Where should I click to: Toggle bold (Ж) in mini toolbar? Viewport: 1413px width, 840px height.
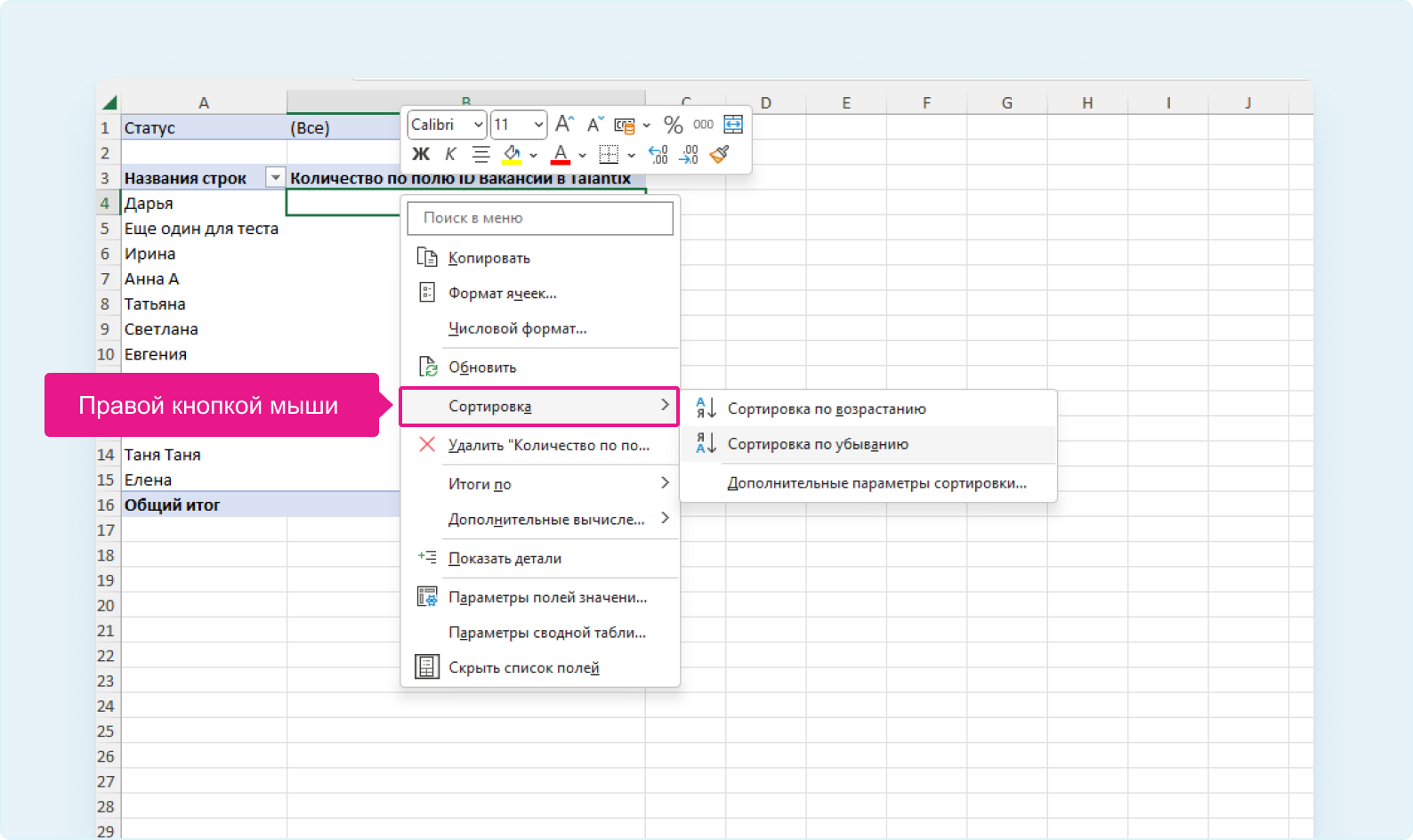(421, 155)
